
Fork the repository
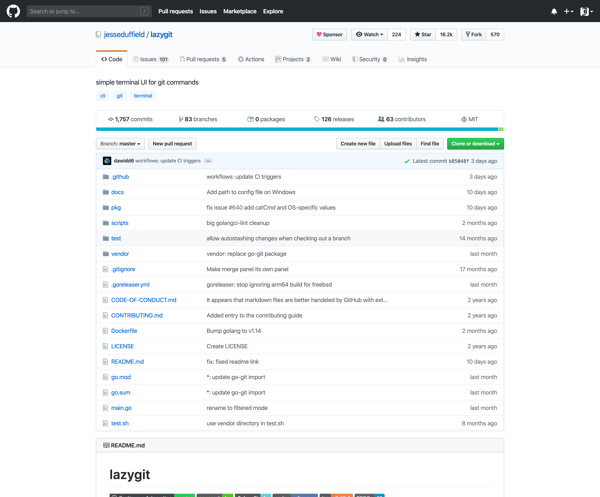474,34
